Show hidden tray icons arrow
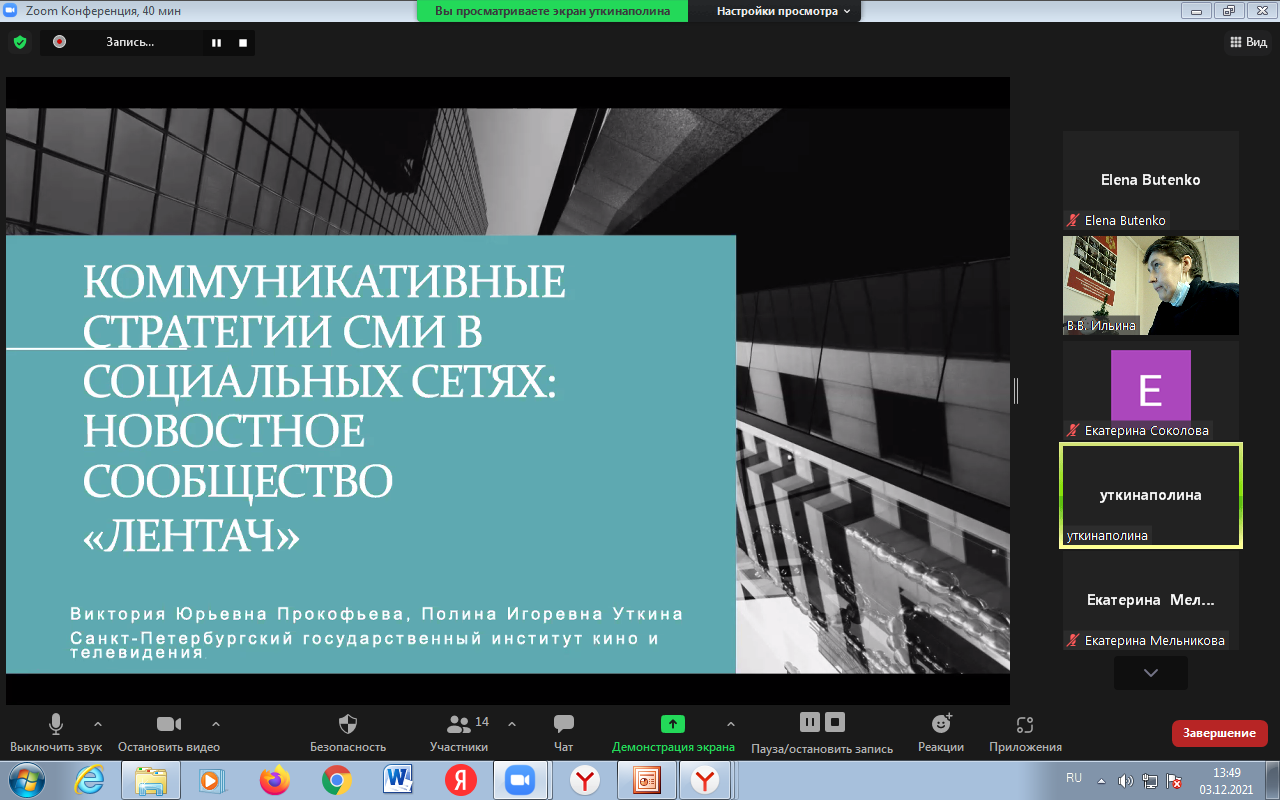 coord(1101,781)
